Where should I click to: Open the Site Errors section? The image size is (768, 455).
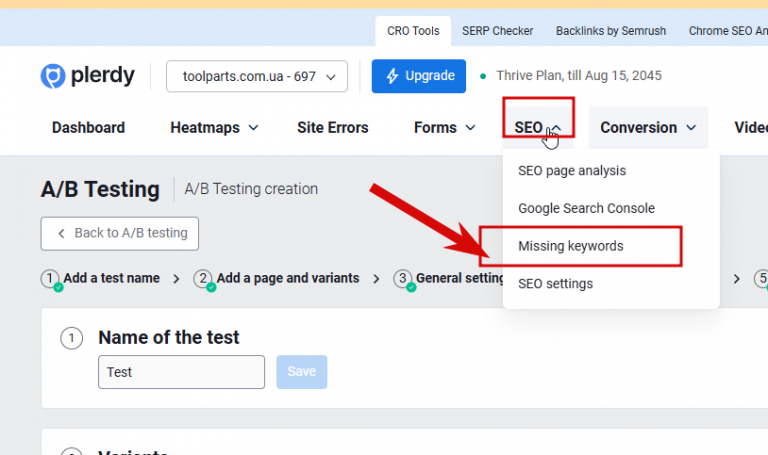[333, 127]
